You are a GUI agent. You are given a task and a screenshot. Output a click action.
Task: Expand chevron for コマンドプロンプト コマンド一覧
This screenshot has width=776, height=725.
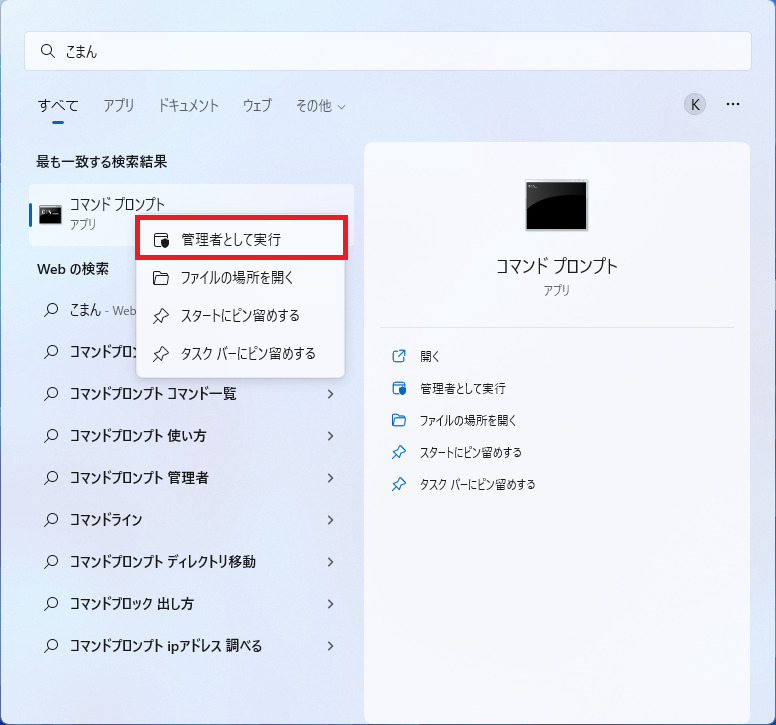(x=331, y=394)
